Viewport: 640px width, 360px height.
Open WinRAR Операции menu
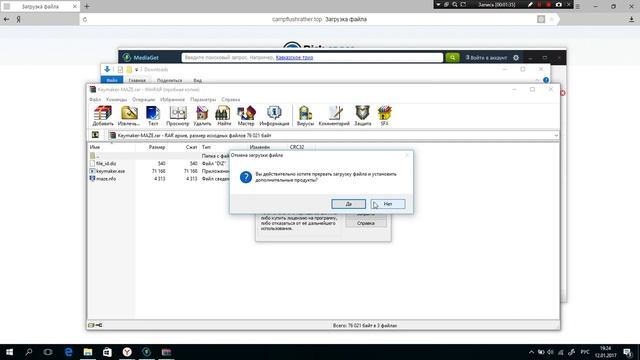pos(143,100)
